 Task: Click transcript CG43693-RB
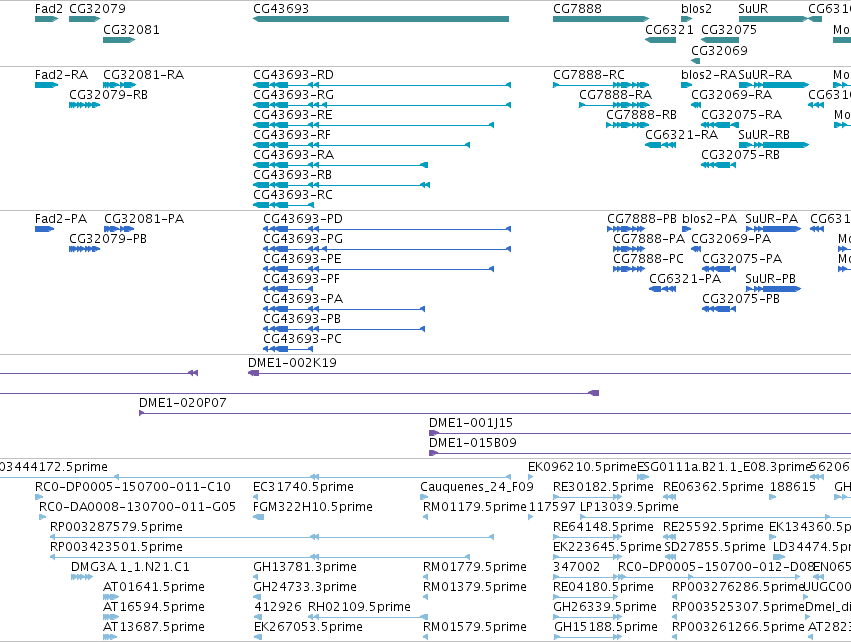pyautogui.click(x=293, y=175)
